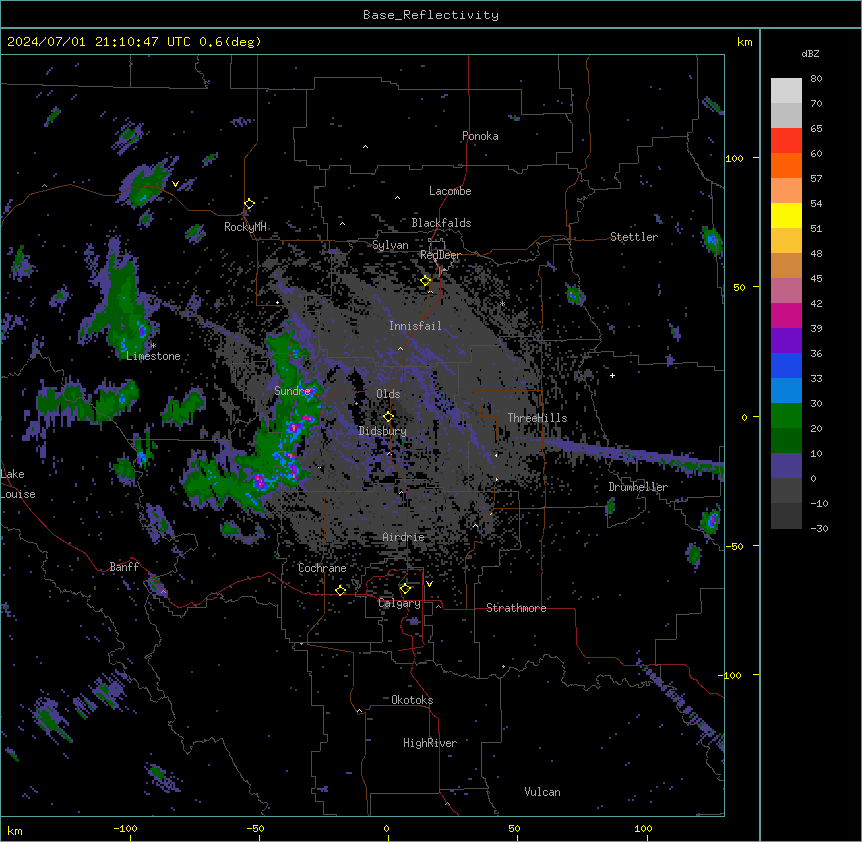The width and height of the screenshot is (862, 842).
Task: Click the Sylvan label
Action: coord(390,245)
